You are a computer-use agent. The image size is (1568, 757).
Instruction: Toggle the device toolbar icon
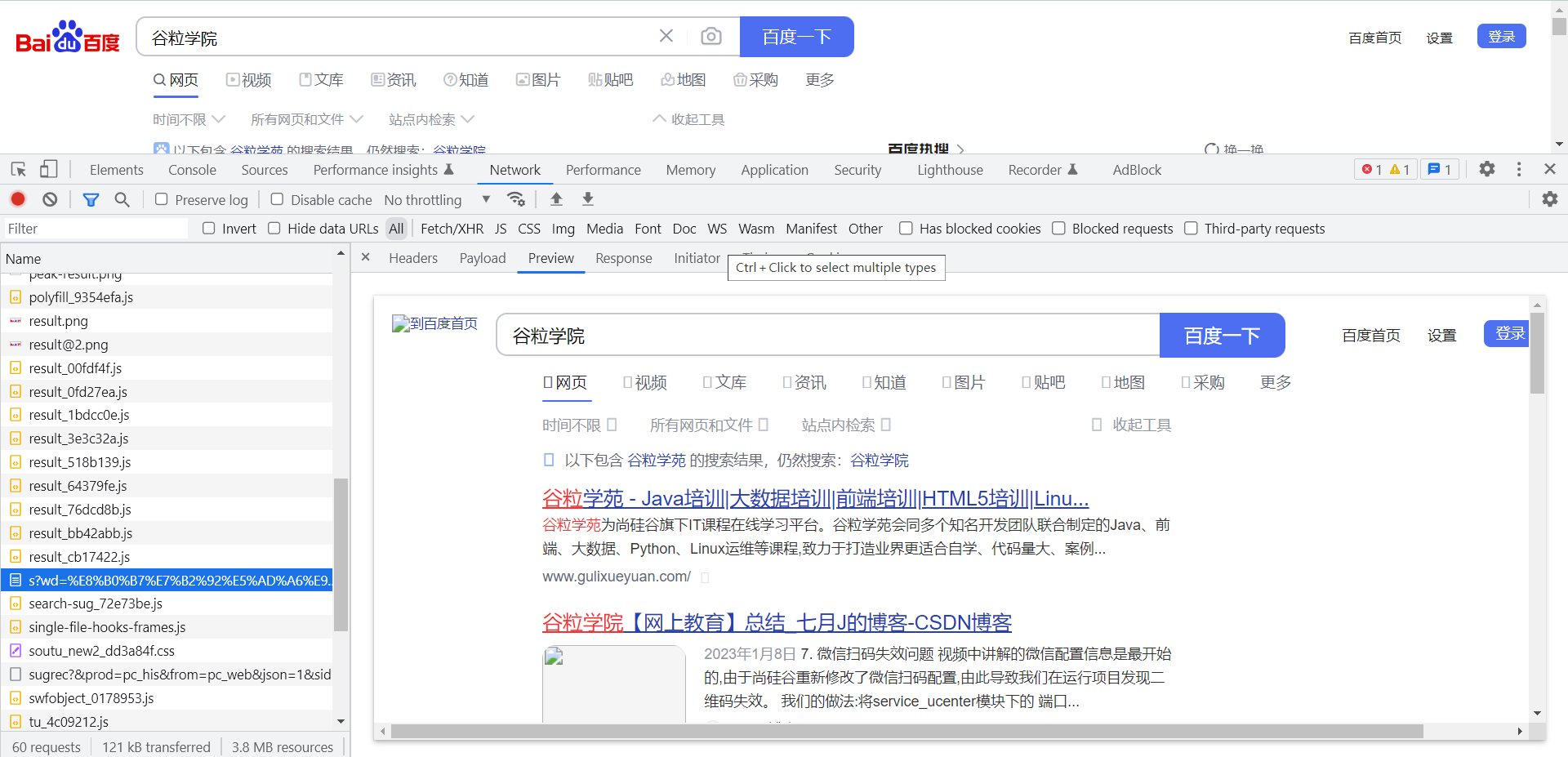(48, 169)
